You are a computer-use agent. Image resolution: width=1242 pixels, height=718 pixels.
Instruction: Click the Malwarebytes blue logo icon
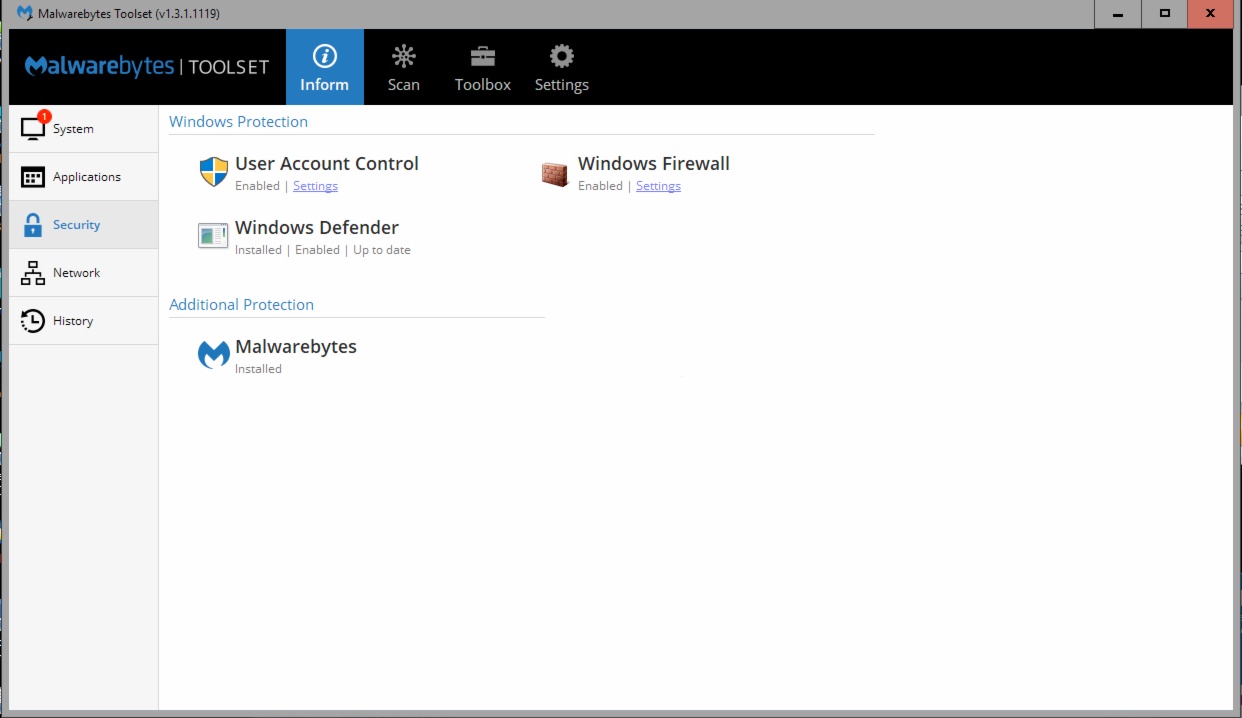point(214,355)
